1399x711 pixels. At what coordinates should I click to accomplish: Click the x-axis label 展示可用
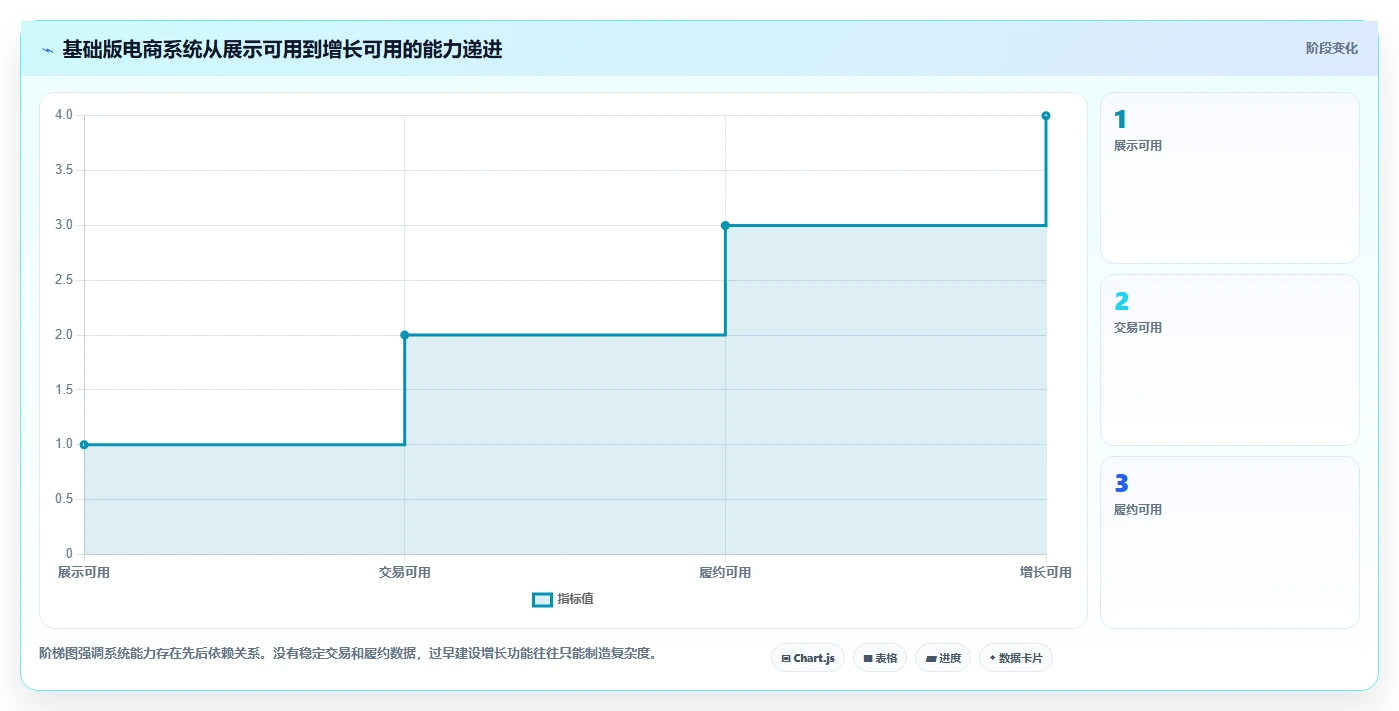point(84,573)
